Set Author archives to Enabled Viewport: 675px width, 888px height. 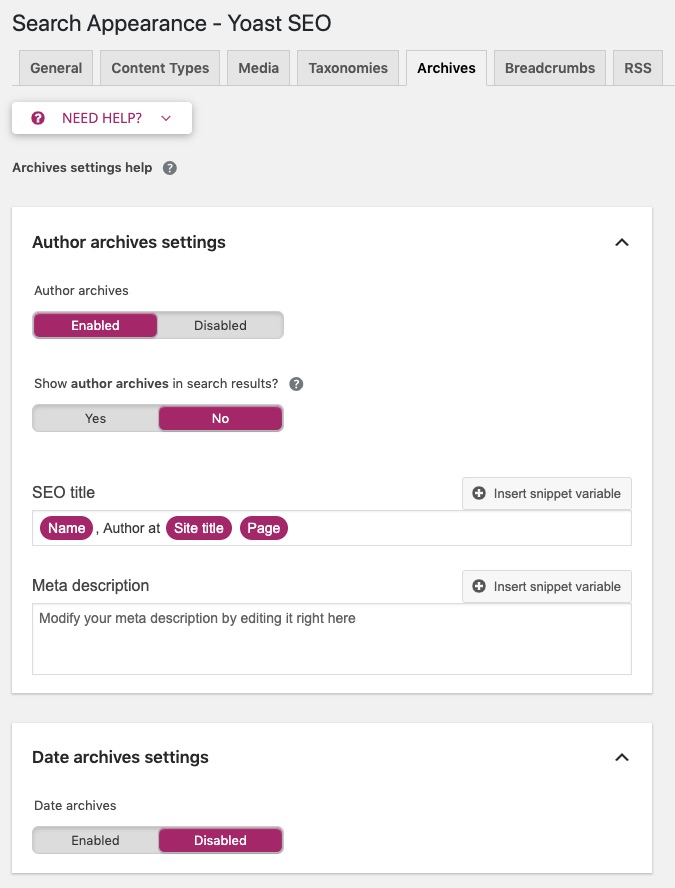coord(95,326)
